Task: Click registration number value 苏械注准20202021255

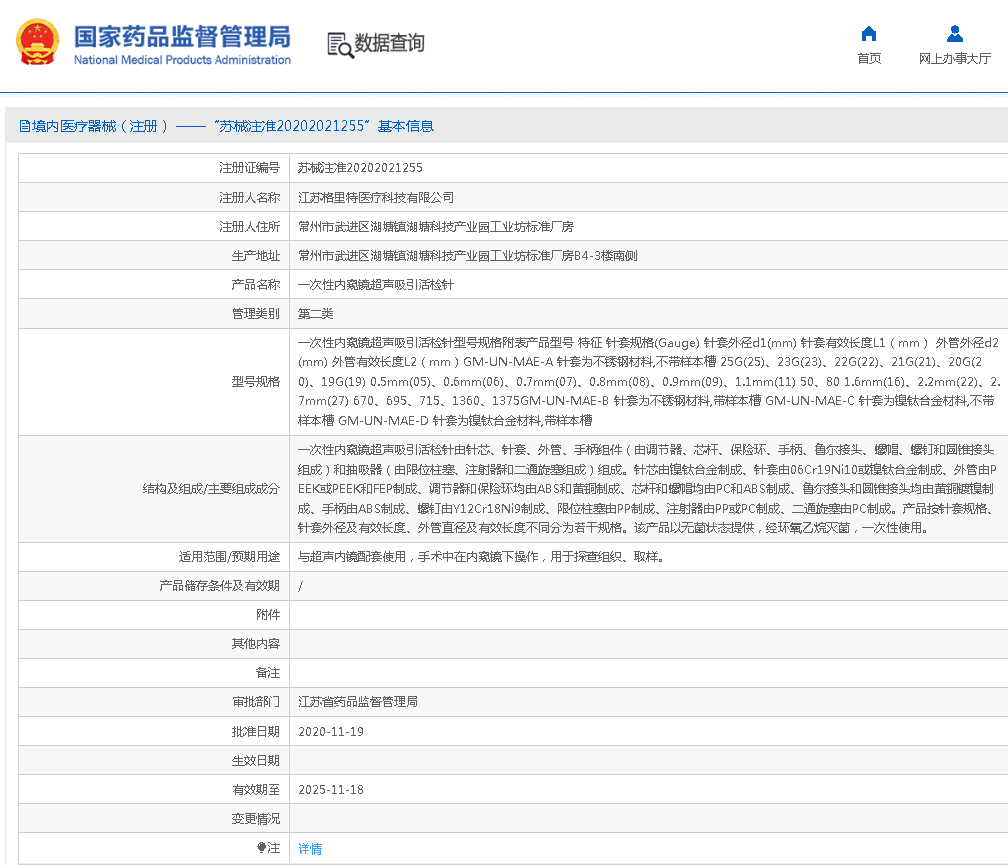Action: tap(360, 168)
